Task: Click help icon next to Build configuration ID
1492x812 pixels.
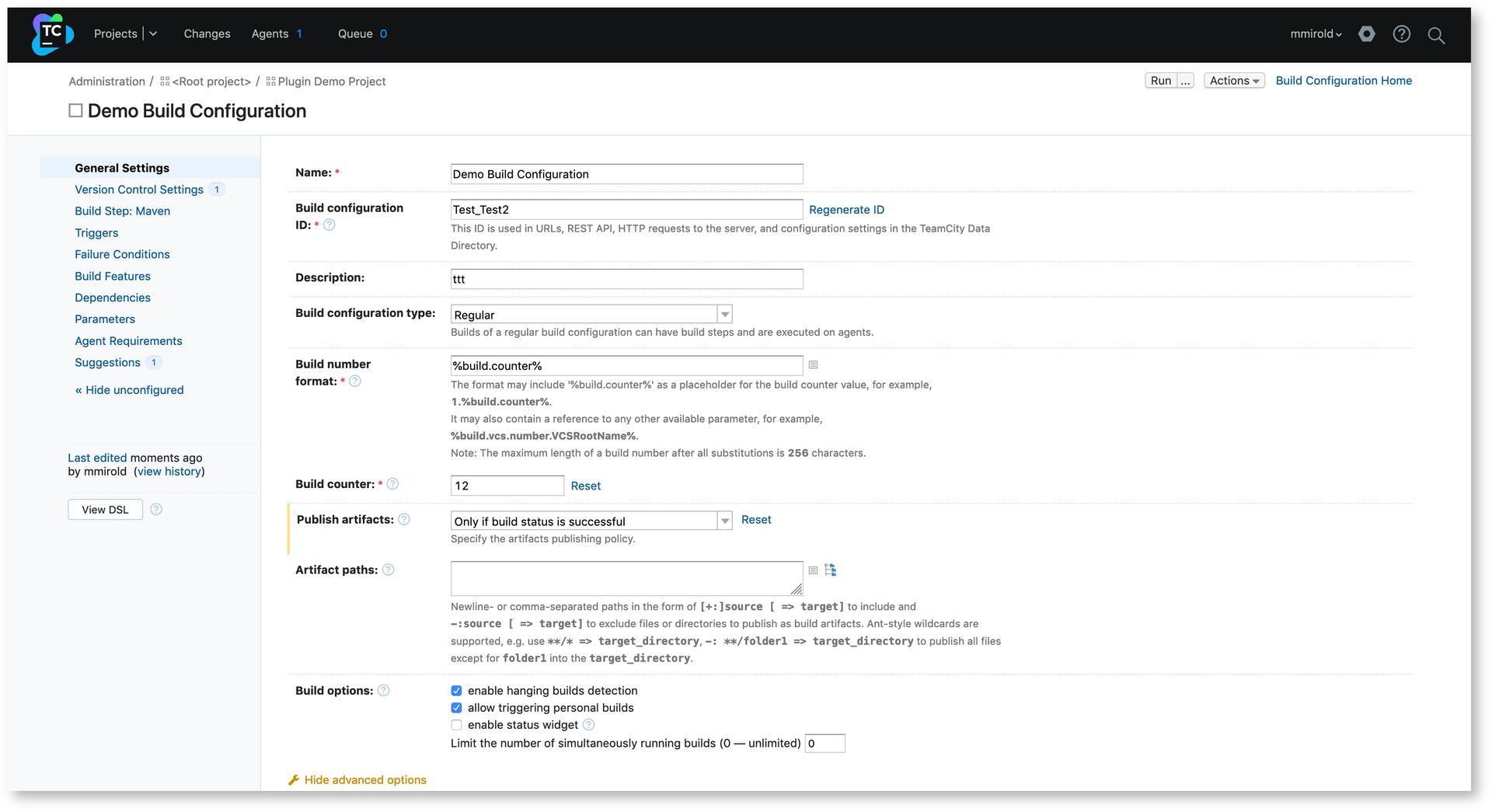Action: pyautogui.click(x=329, y=225)
